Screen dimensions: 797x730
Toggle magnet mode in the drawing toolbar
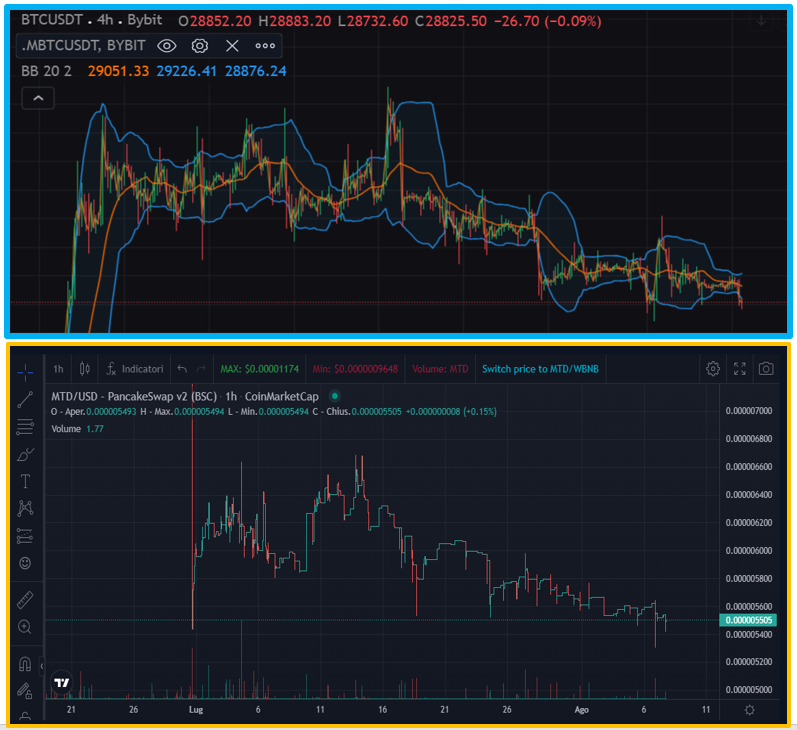(x=25, y=664)
